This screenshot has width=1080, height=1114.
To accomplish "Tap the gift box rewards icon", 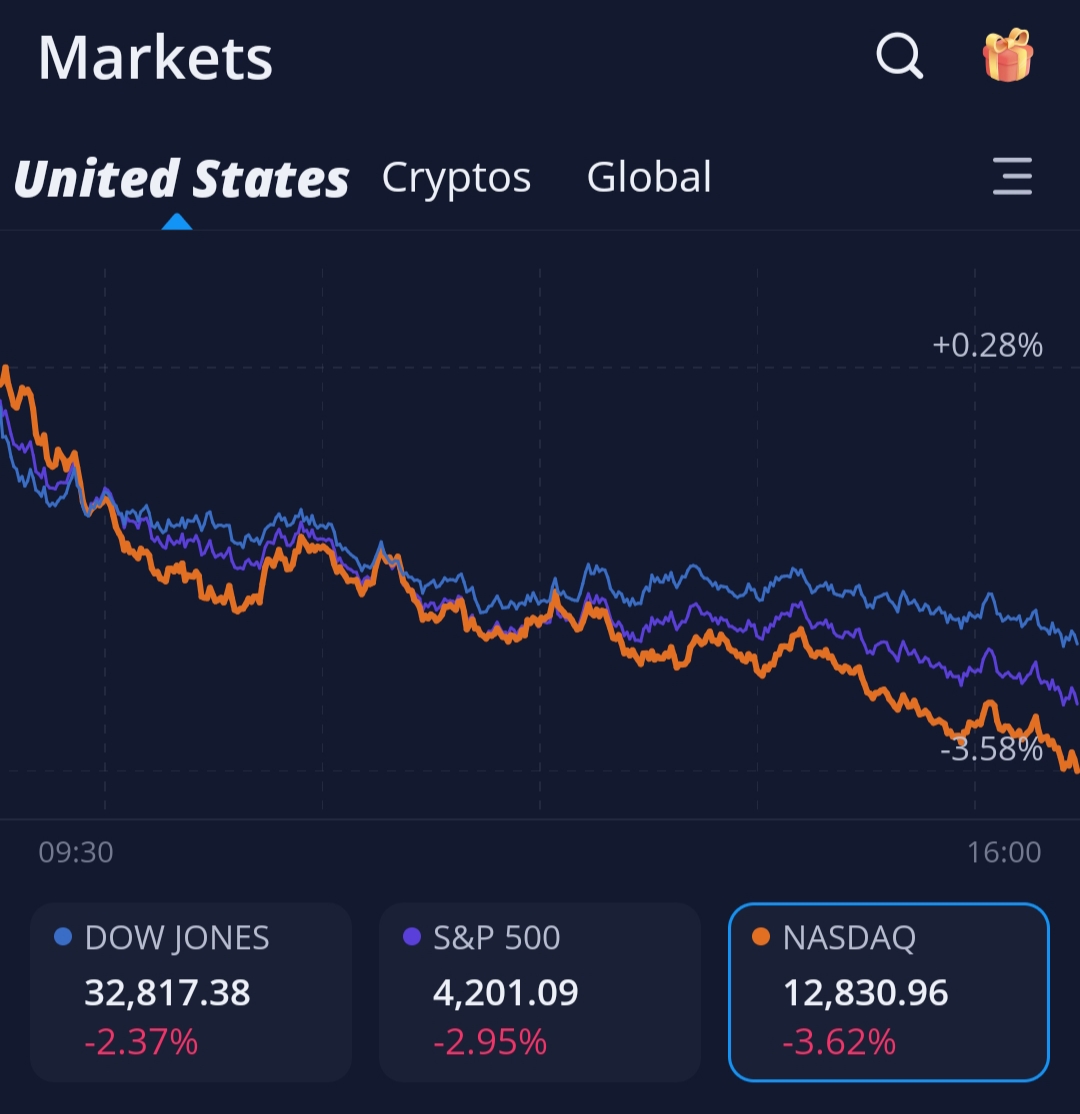I will click(x=1008, y=55).
